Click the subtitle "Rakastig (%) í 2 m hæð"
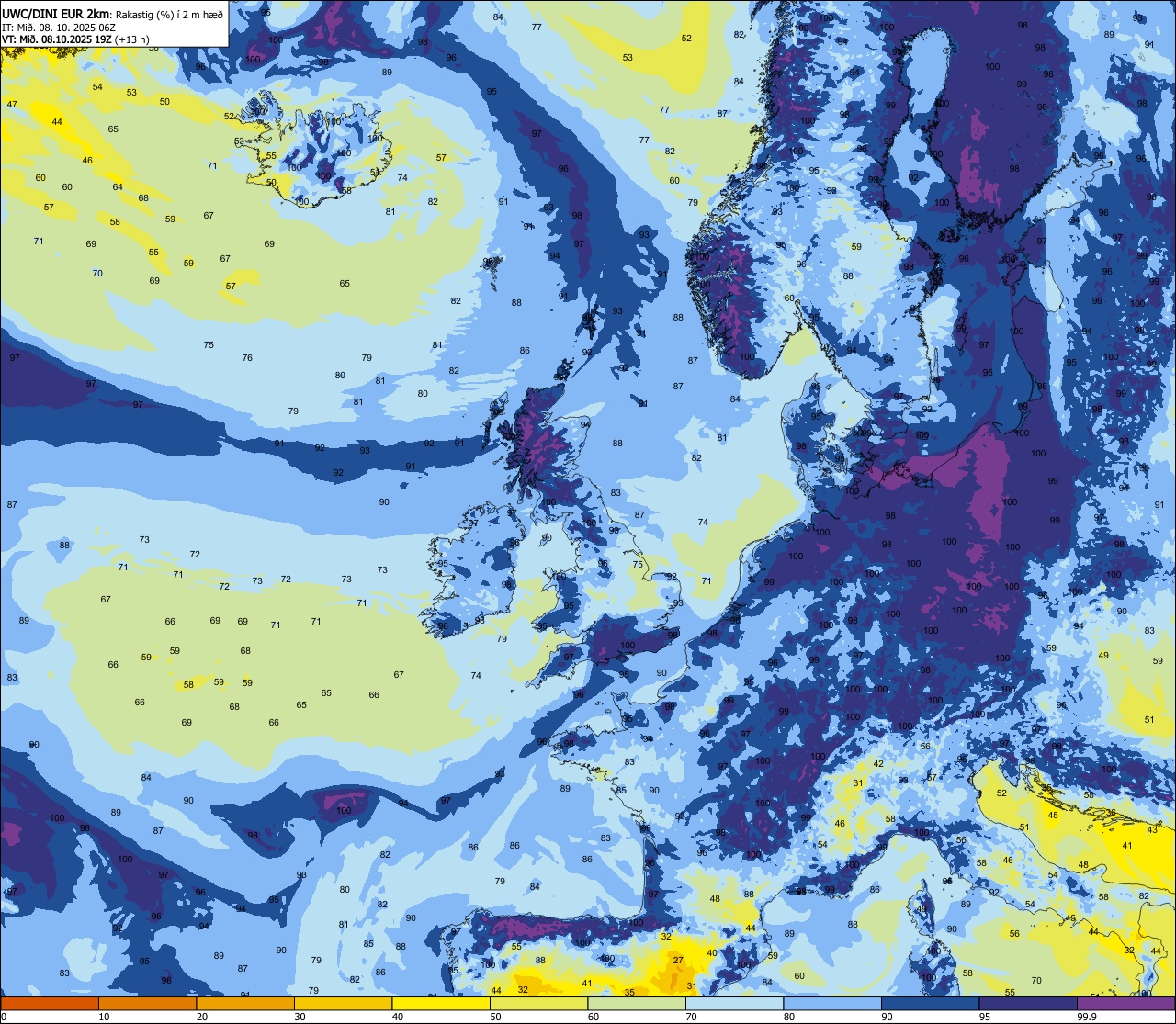The height and width of the screenshot is (1024, 1176). click(x=168, y=15)
